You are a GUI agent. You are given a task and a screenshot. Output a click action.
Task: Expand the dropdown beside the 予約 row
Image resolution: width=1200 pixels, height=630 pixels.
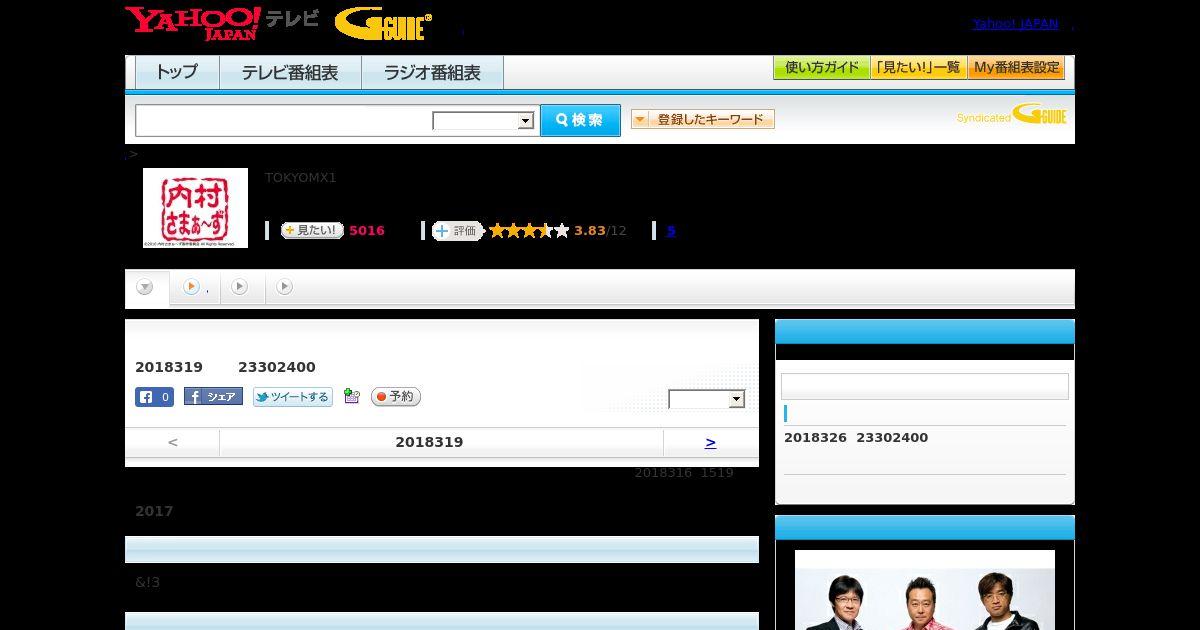707,400
